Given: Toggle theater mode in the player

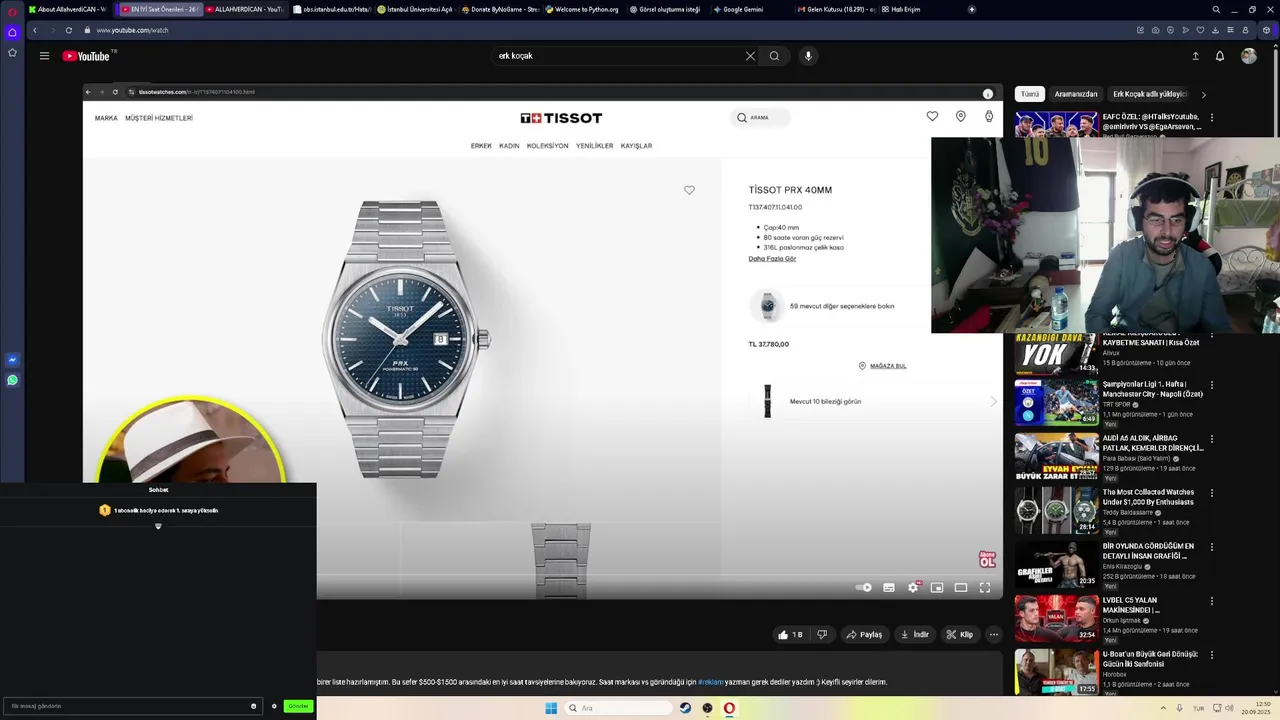Looking at the screenshot, I should (x=961, y=588).
